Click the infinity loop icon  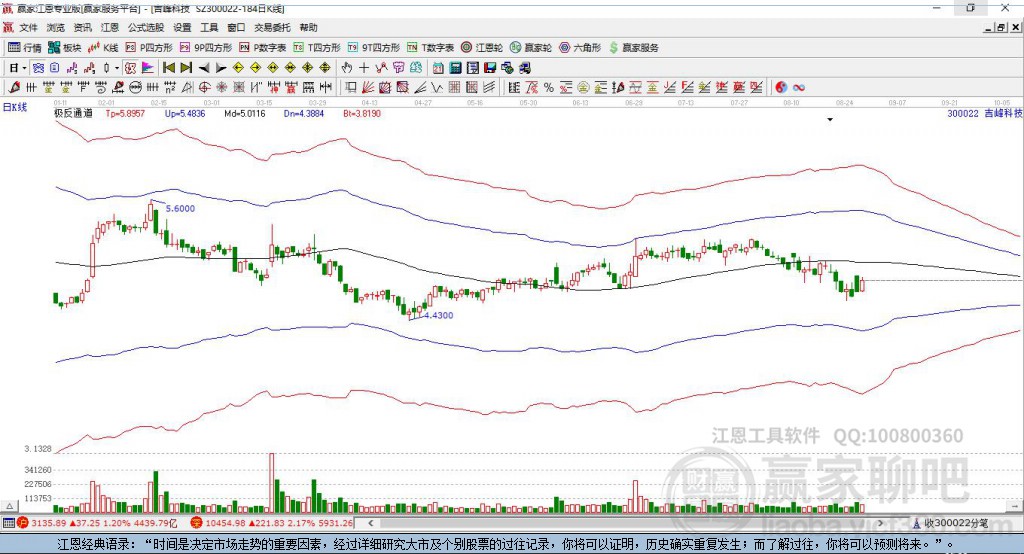(x=799, y=88)
